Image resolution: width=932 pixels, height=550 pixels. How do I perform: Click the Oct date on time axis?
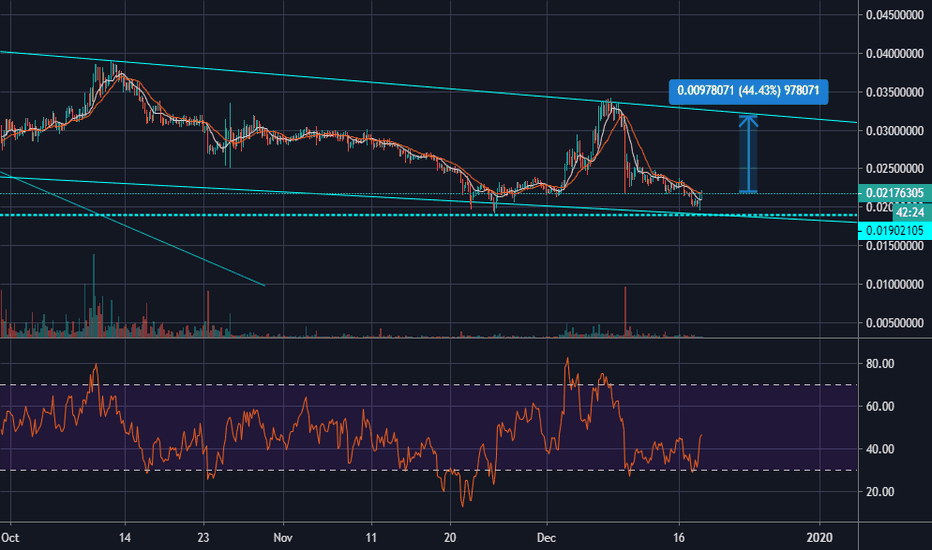pyautogui.click(x=10, y=538)
